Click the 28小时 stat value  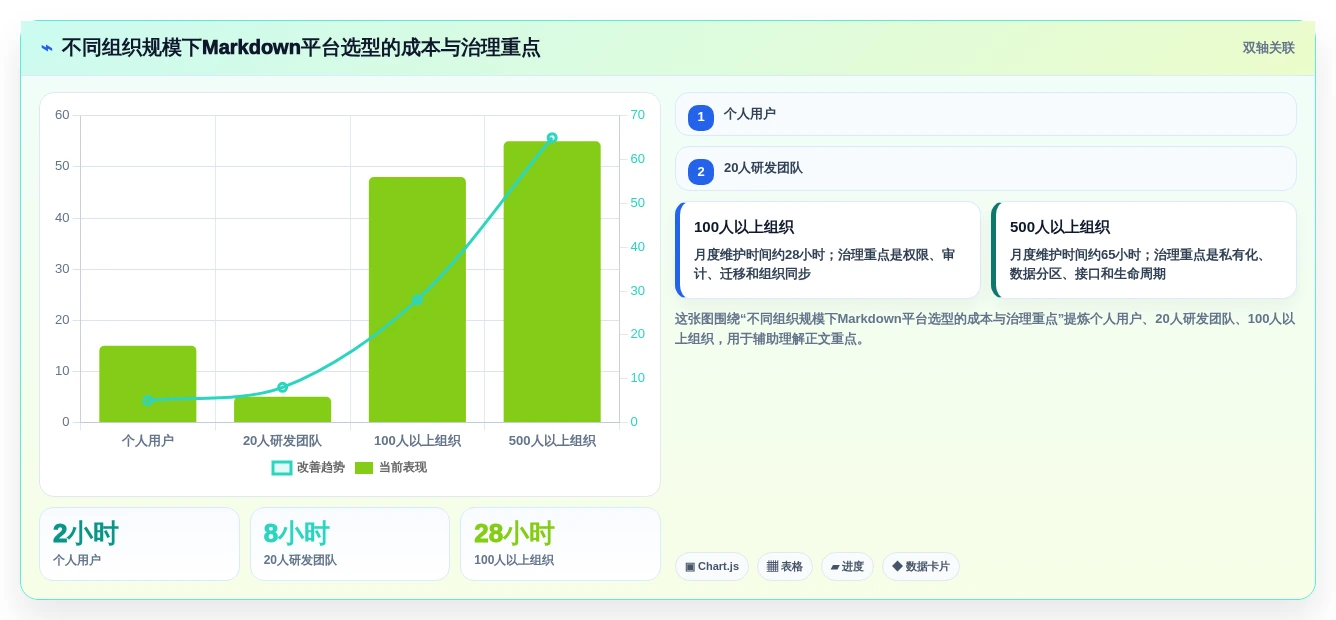pos(514,533)
